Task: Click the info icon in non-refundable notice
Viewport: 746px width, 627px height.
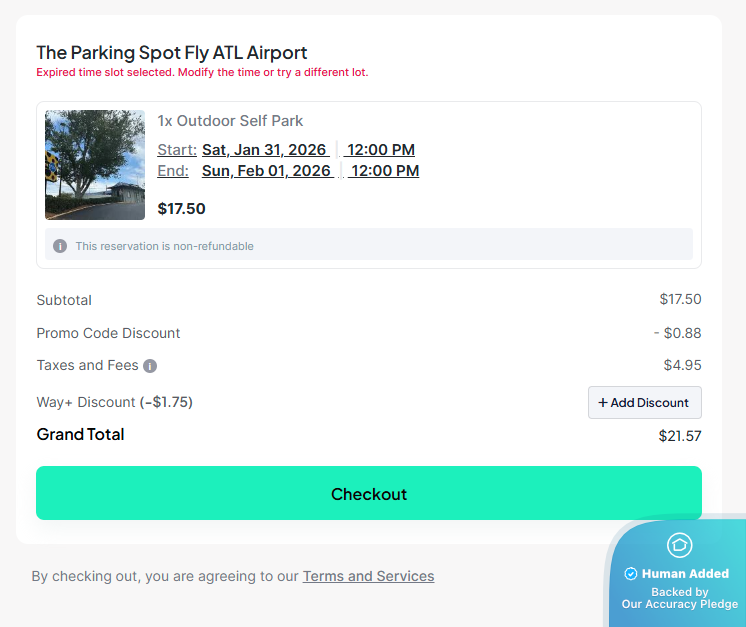Action: pos(60,246)
